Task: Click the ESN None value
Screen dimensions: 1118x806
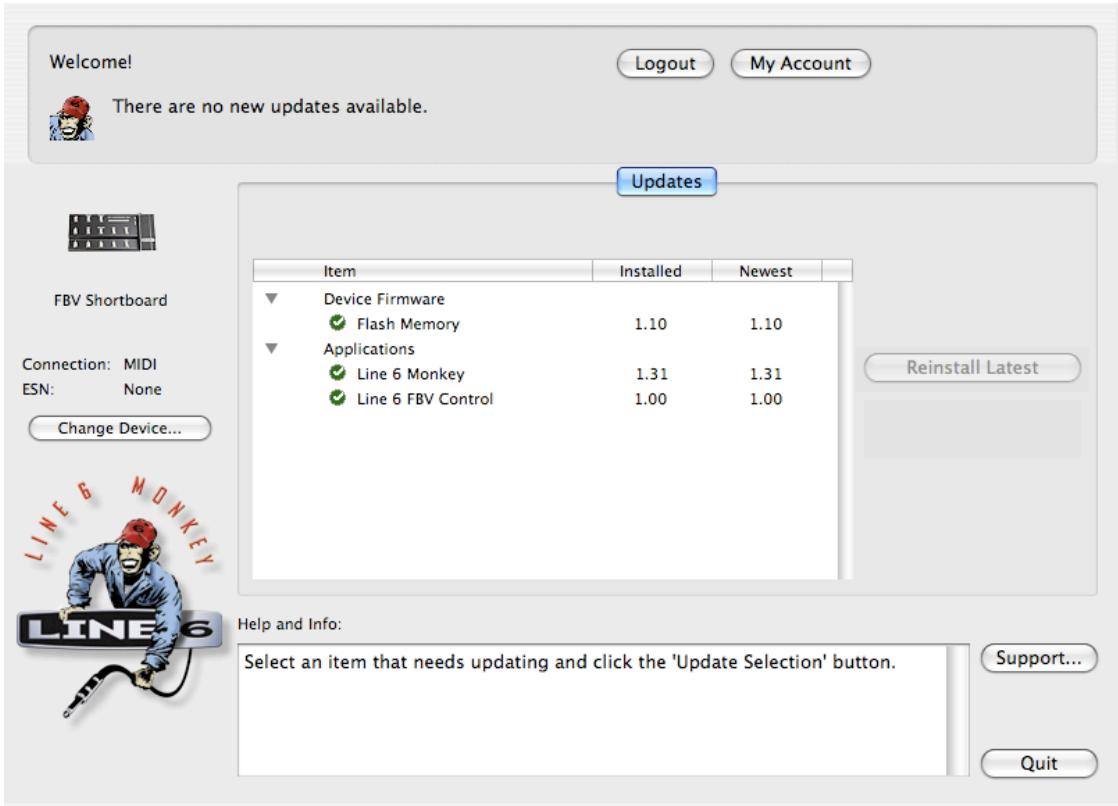Action: (143, 389)
